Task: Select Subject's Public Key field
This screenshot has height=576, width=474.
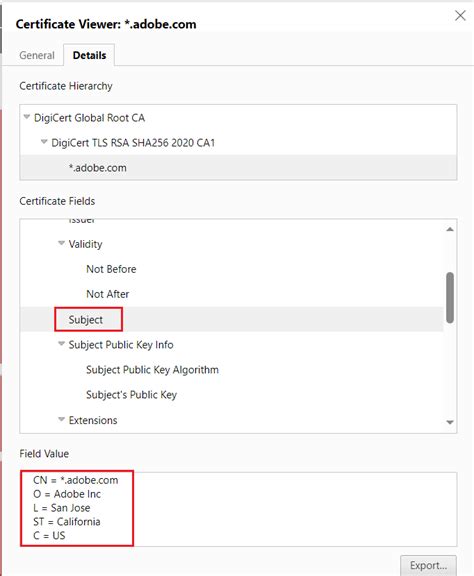Action: click(131, 395)
